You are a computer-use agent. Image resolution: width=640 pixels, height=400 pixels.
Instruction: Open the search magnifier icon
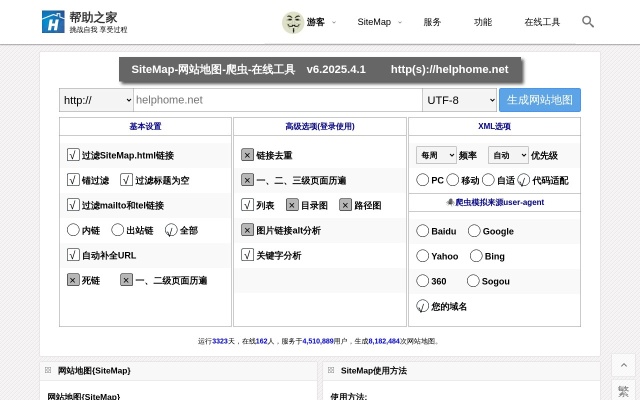click(588, 21)
